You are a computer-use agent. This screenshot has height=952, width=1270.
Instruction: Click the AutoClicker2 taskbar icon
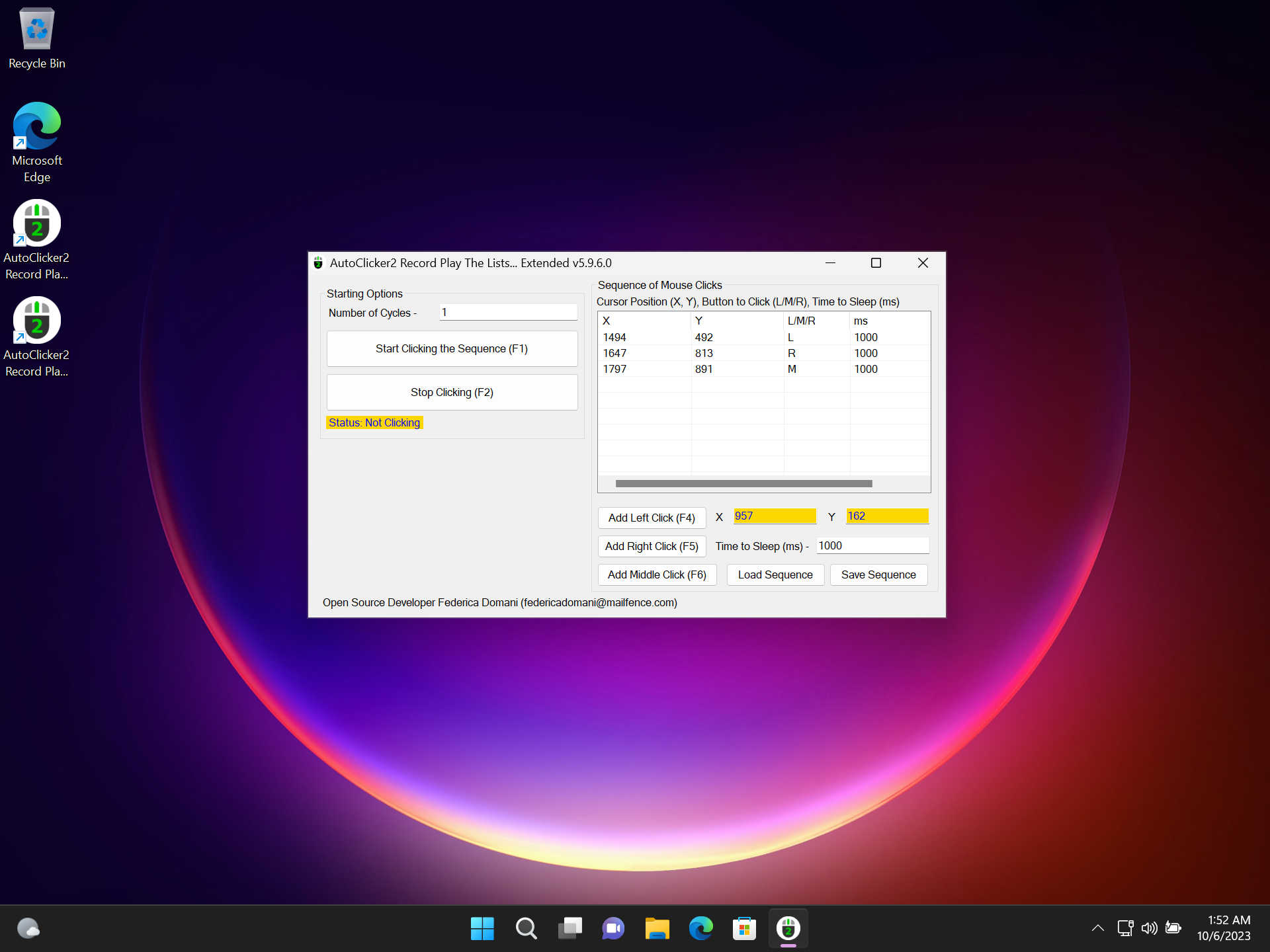click(x=788, y=928)
